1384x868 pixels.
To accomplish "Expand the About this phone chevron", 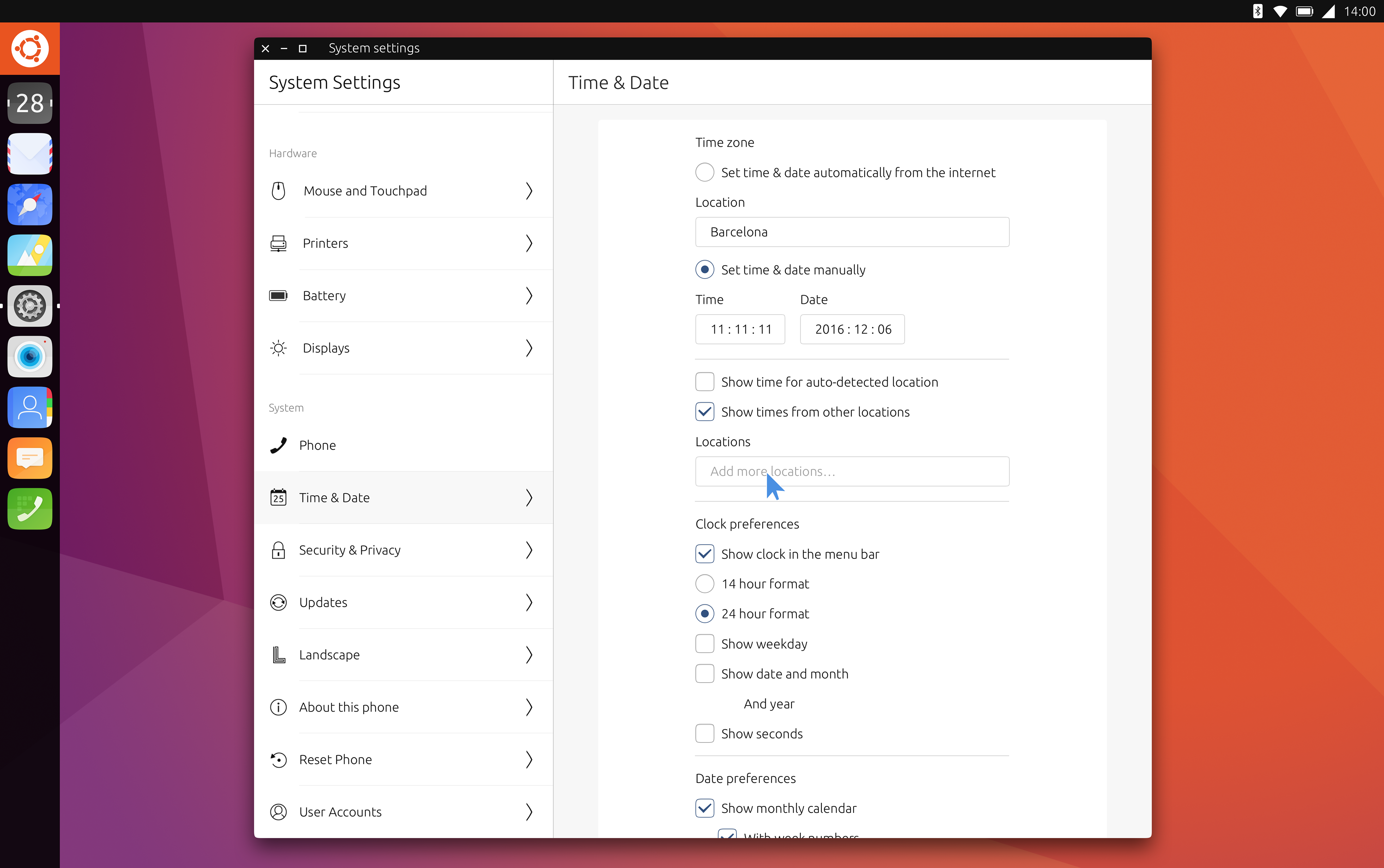I will 529,707.
